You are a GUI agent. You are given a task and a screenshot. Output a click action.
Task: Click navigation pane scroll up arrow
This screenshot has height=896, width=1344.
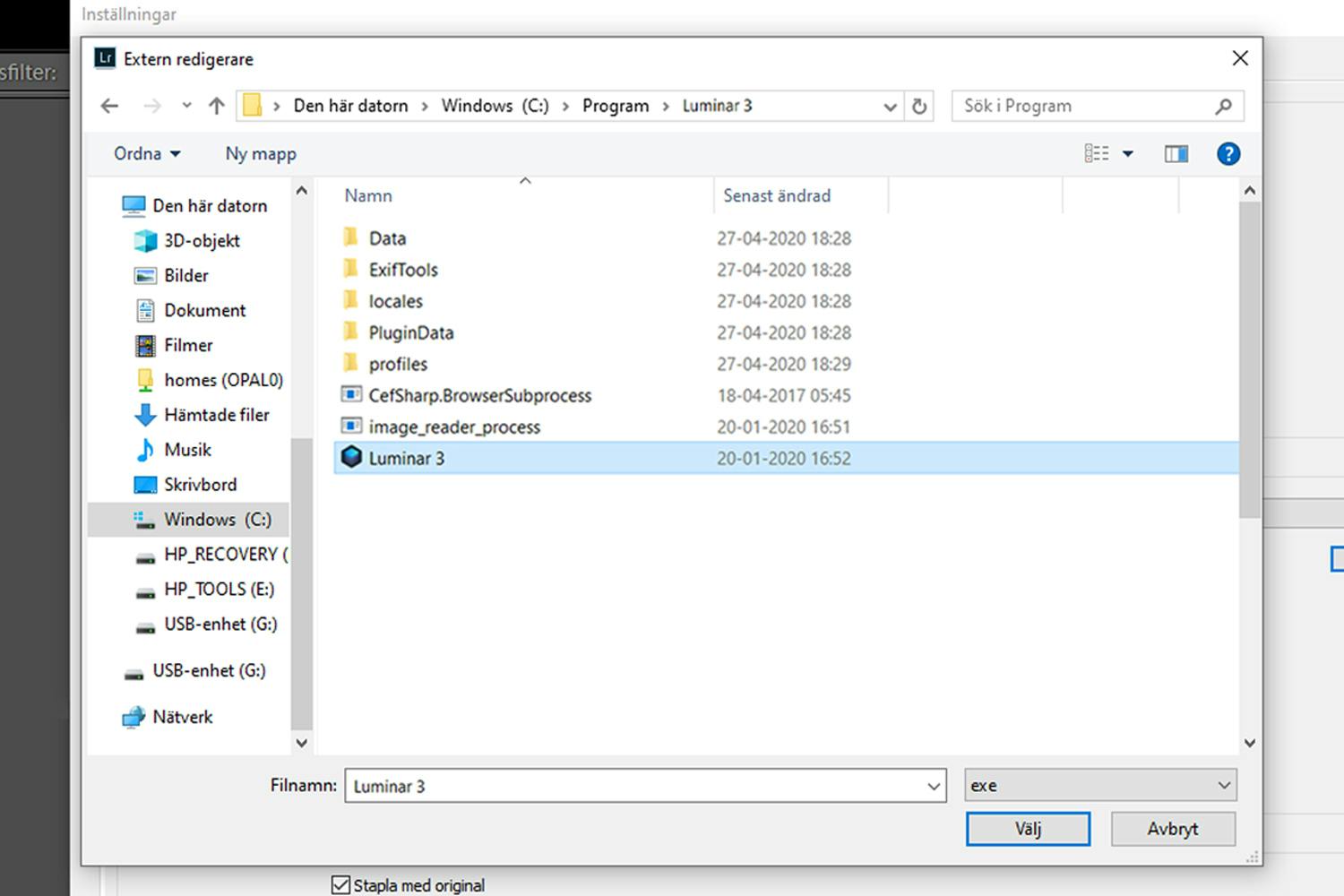tap(302, 191)
